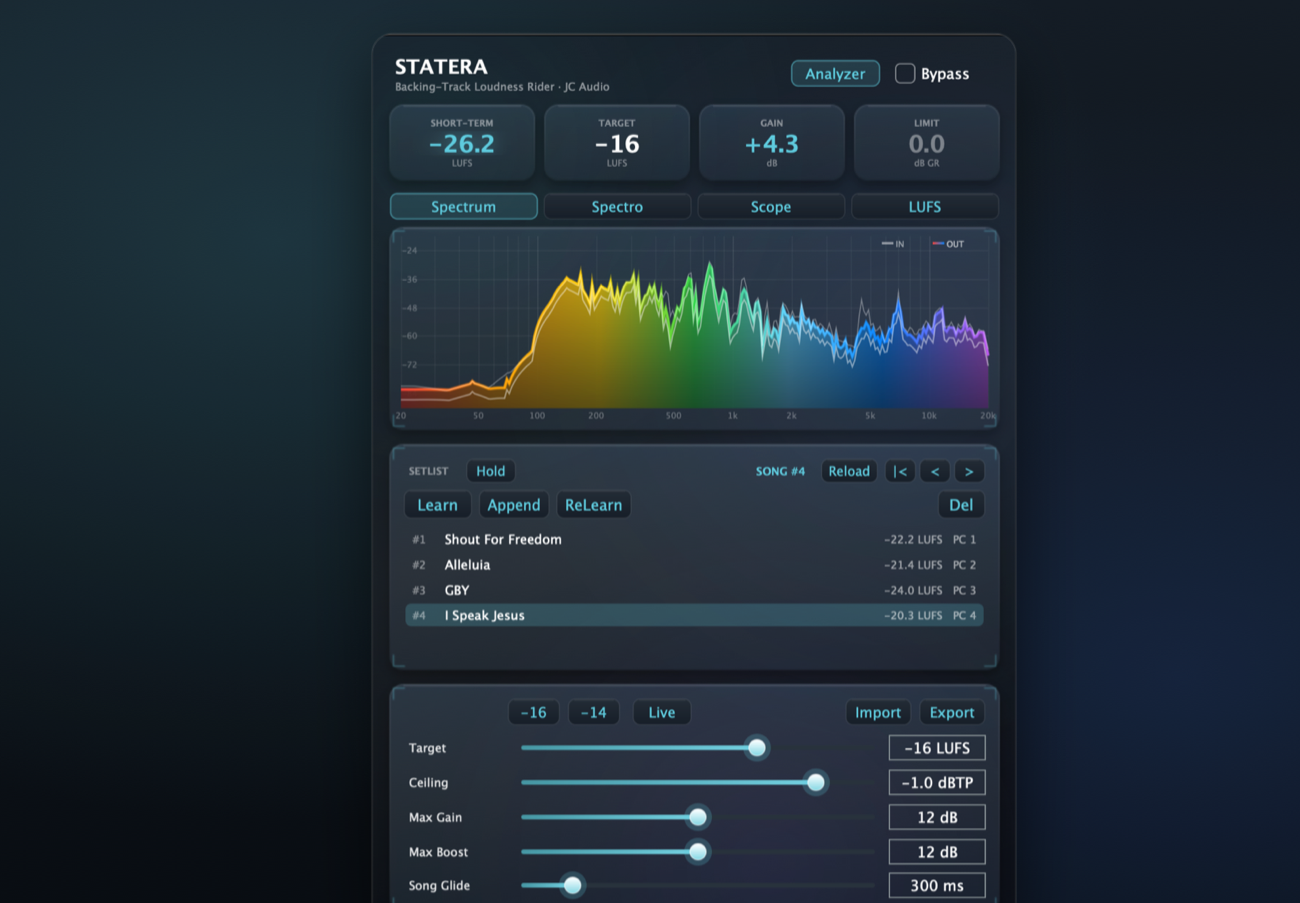Click the IN legend in spectrum display

point(893,244)
